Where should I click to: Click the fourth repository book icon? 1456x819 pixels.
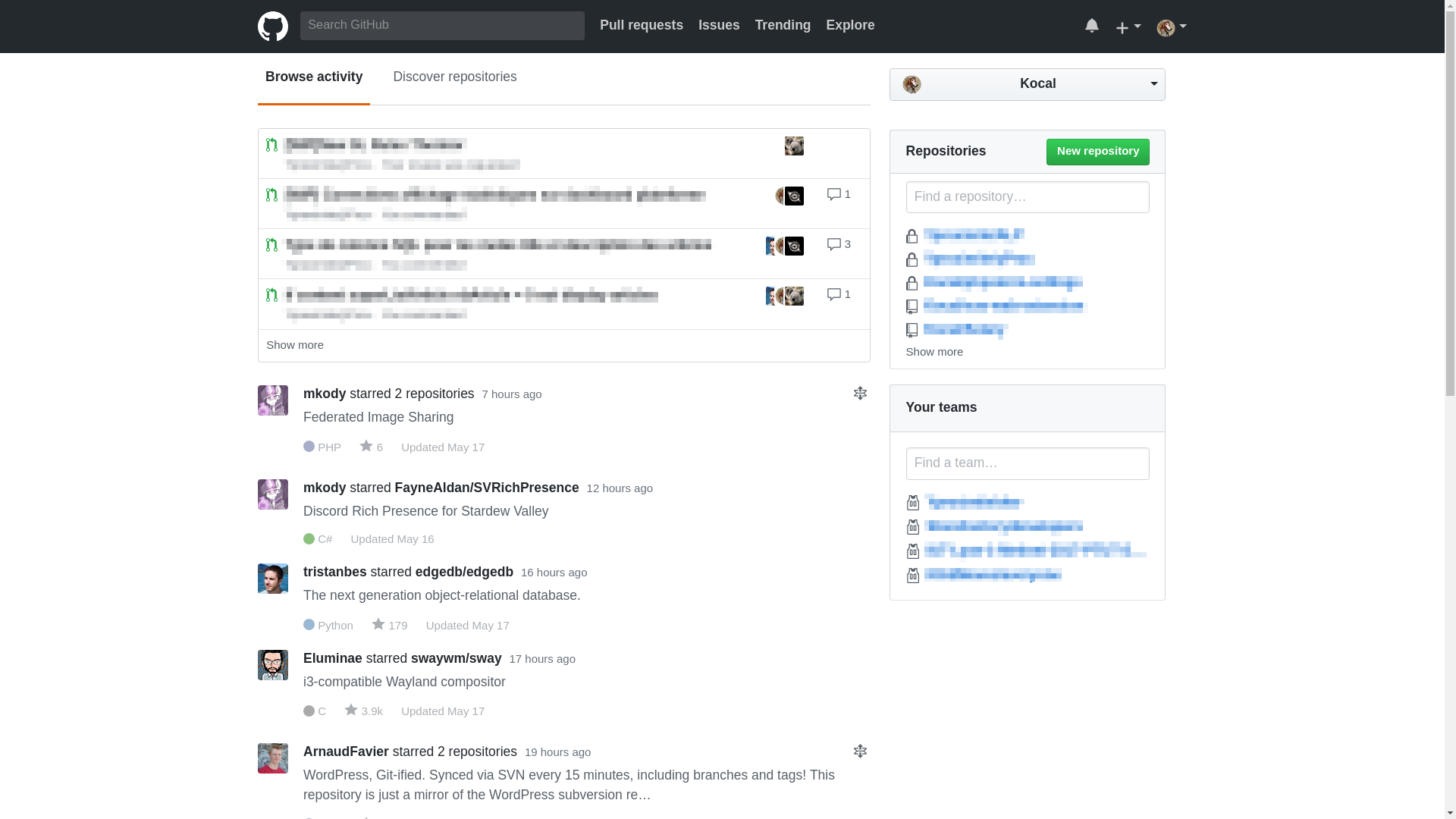click(912, 306)
